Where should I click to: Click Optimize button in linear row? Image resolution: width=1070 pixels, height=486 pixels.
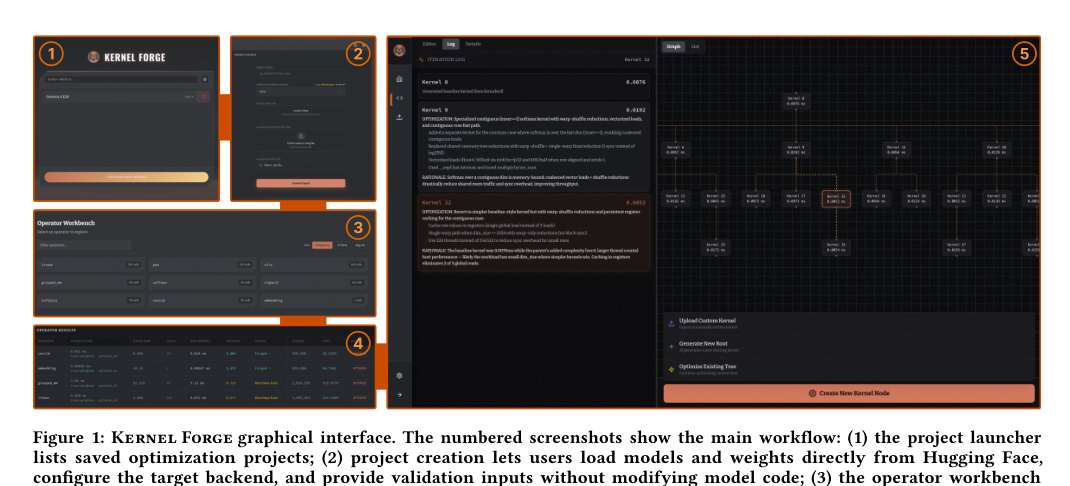360,397
